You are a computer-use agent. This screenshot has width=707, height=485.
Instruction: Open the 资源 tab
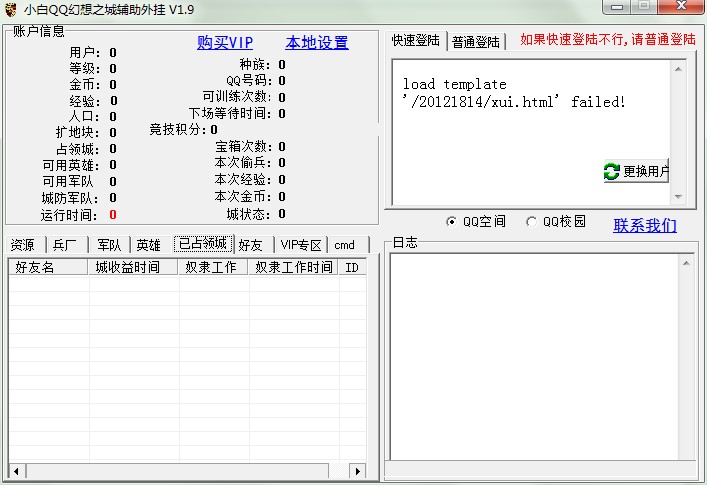(23, 245)
